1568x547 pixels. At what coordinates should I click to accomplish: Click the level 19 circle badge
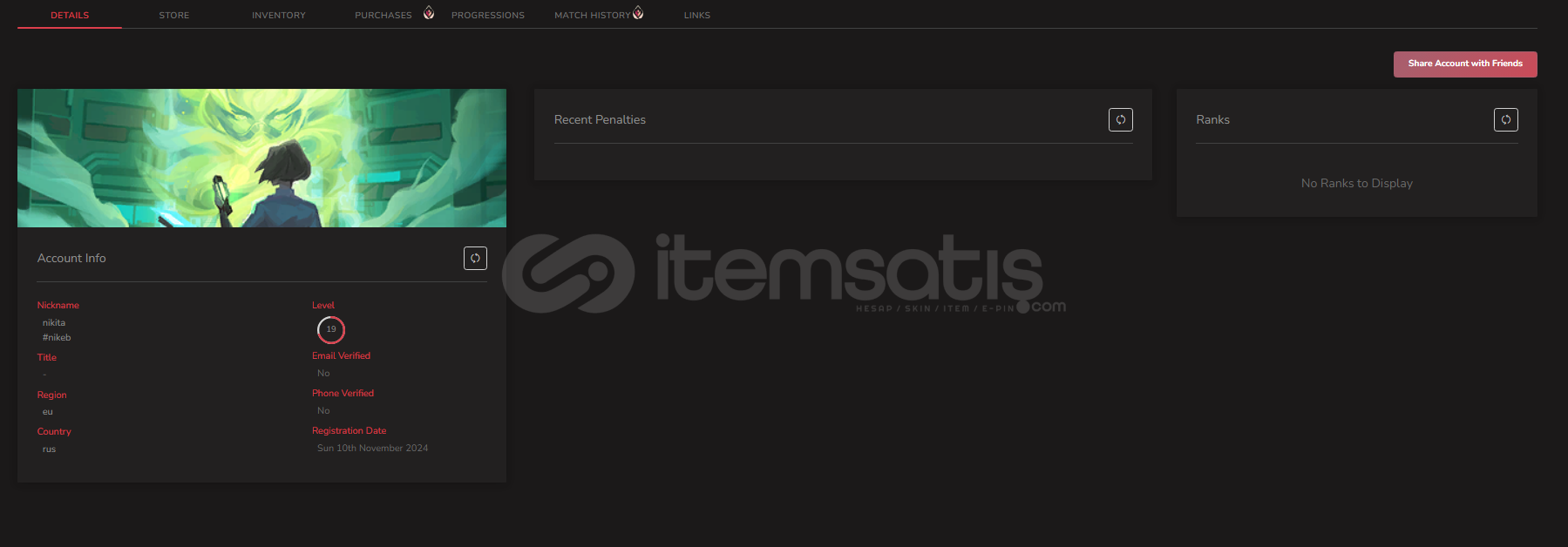click(331, 329)
